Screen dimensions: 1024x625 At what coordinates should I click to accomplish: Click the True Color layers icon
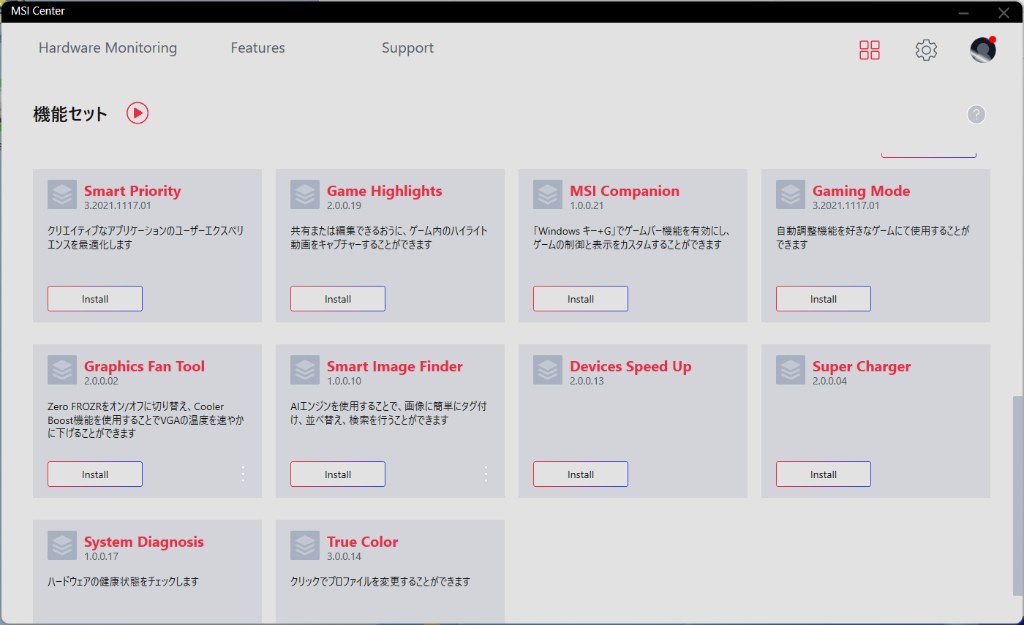[x=305, y=545]
